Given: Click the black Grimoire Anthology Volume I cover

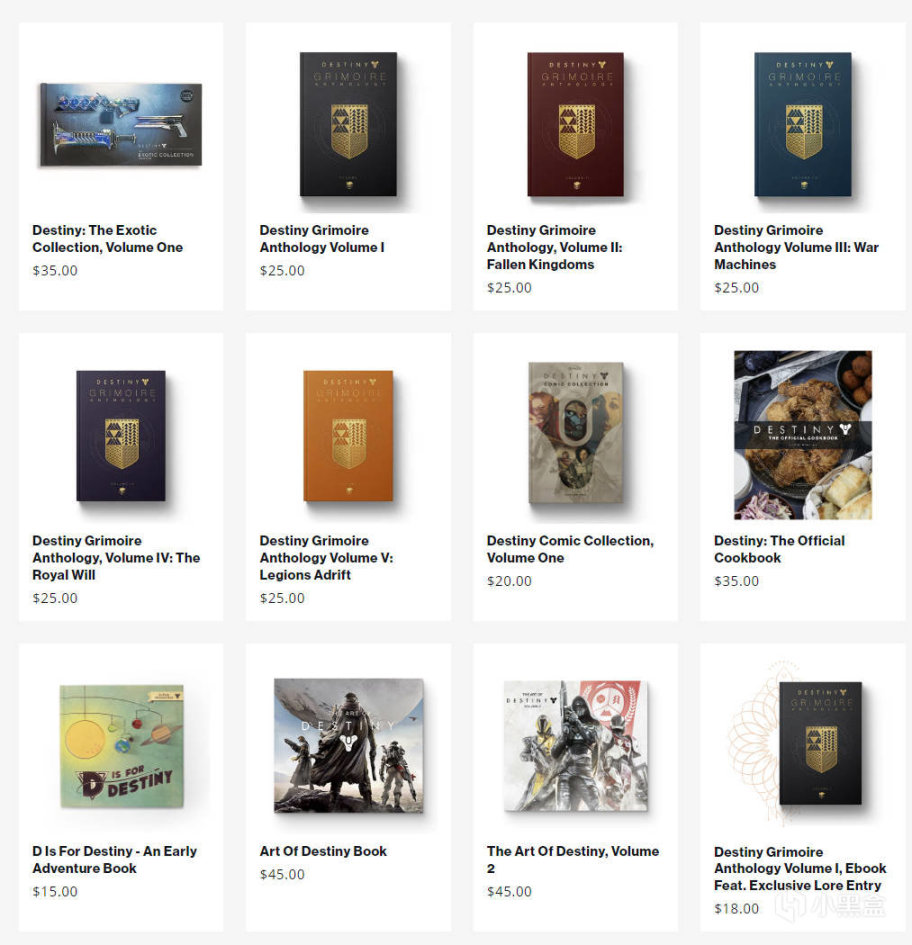Looking at the screenshot, I should [348, 124].
